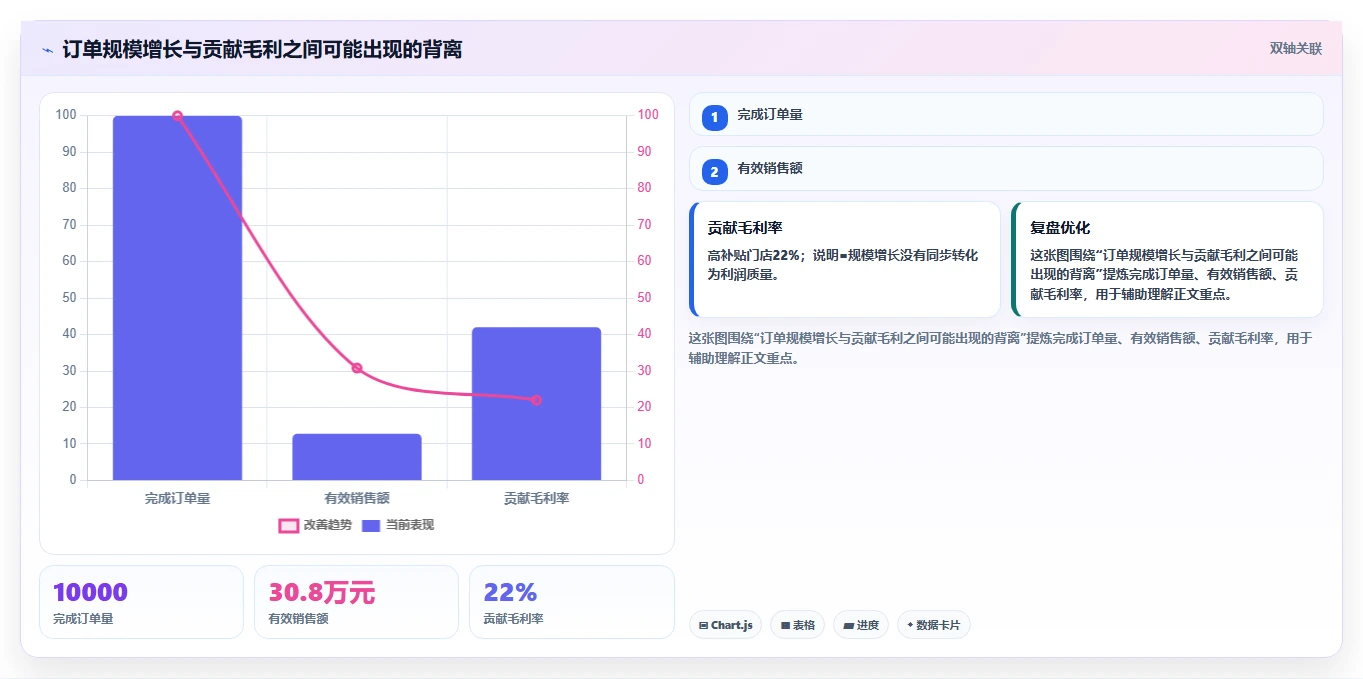Toggle the 当前表现 legend entry
Viewport: 1363px width, 679px height.
[398, 525]
